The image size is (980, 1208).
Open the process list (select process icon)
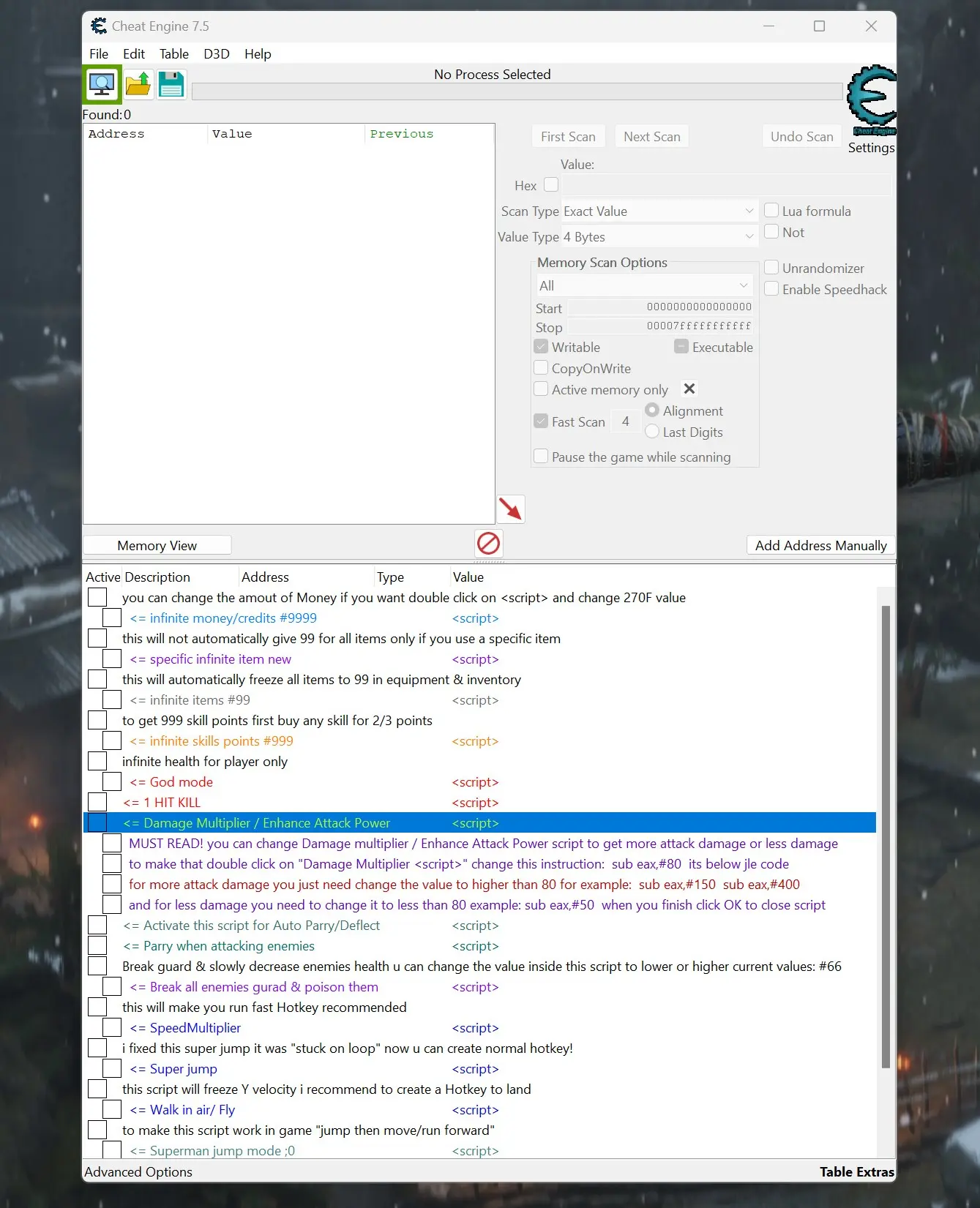click(x=101, y=85)
